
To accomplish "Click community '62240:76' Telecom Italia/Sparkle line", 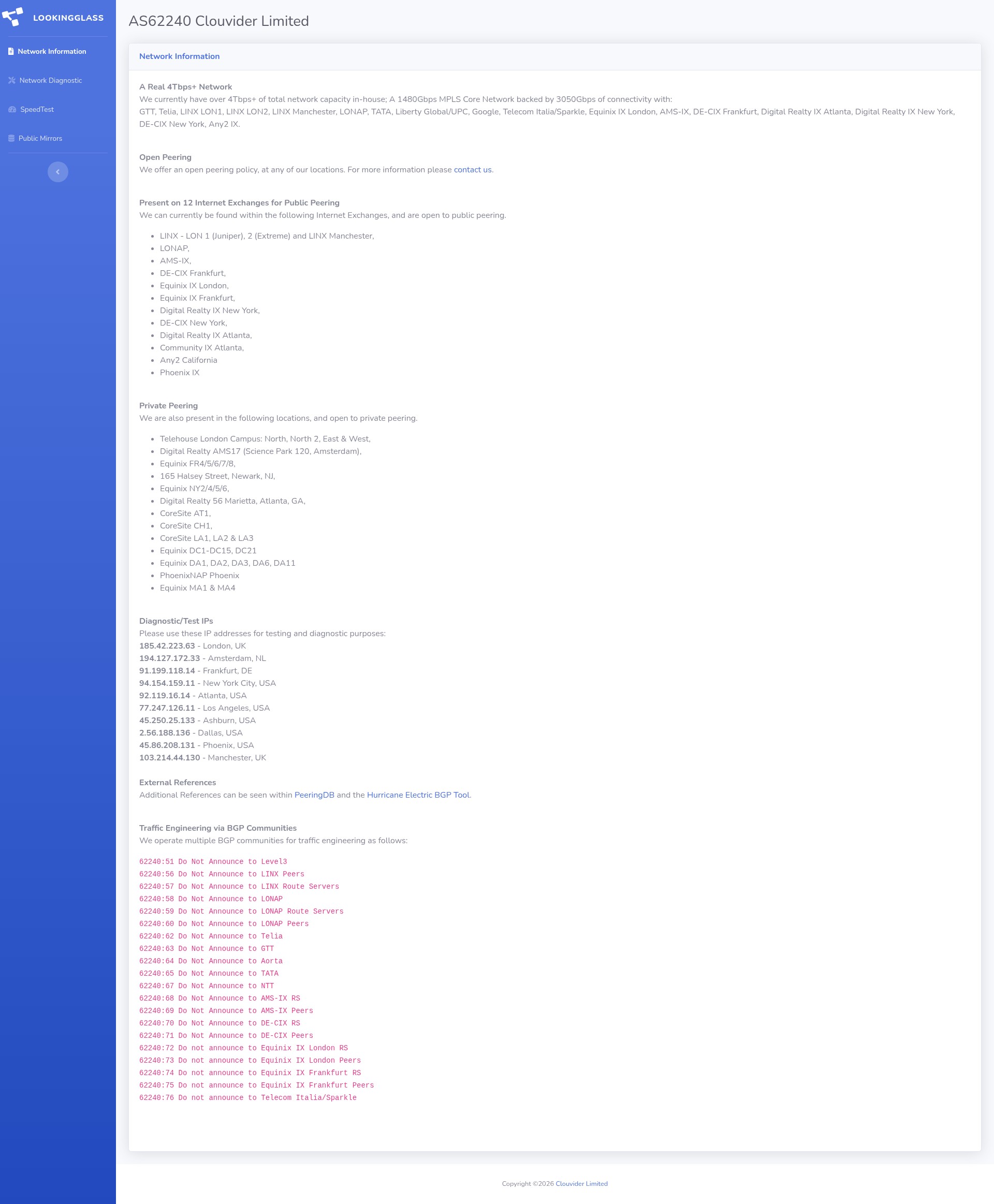I will pyautogui.click(x=248, y=1098).
